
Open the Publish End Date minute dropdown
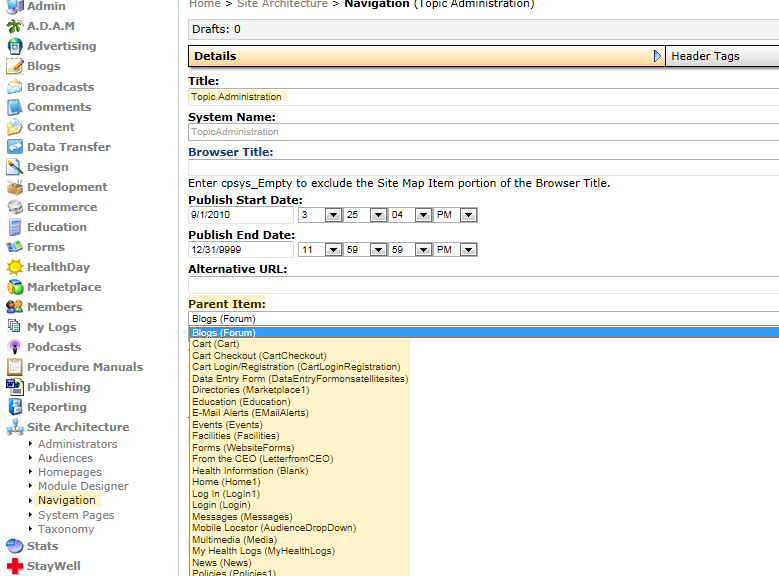click(x=378, y=250)
